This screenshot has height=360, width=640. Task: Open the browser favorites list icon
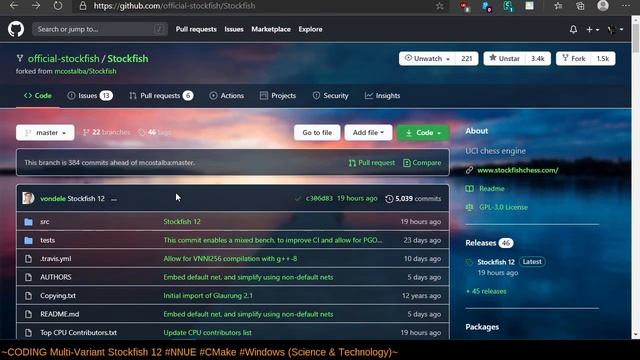[x=558, y=6]
